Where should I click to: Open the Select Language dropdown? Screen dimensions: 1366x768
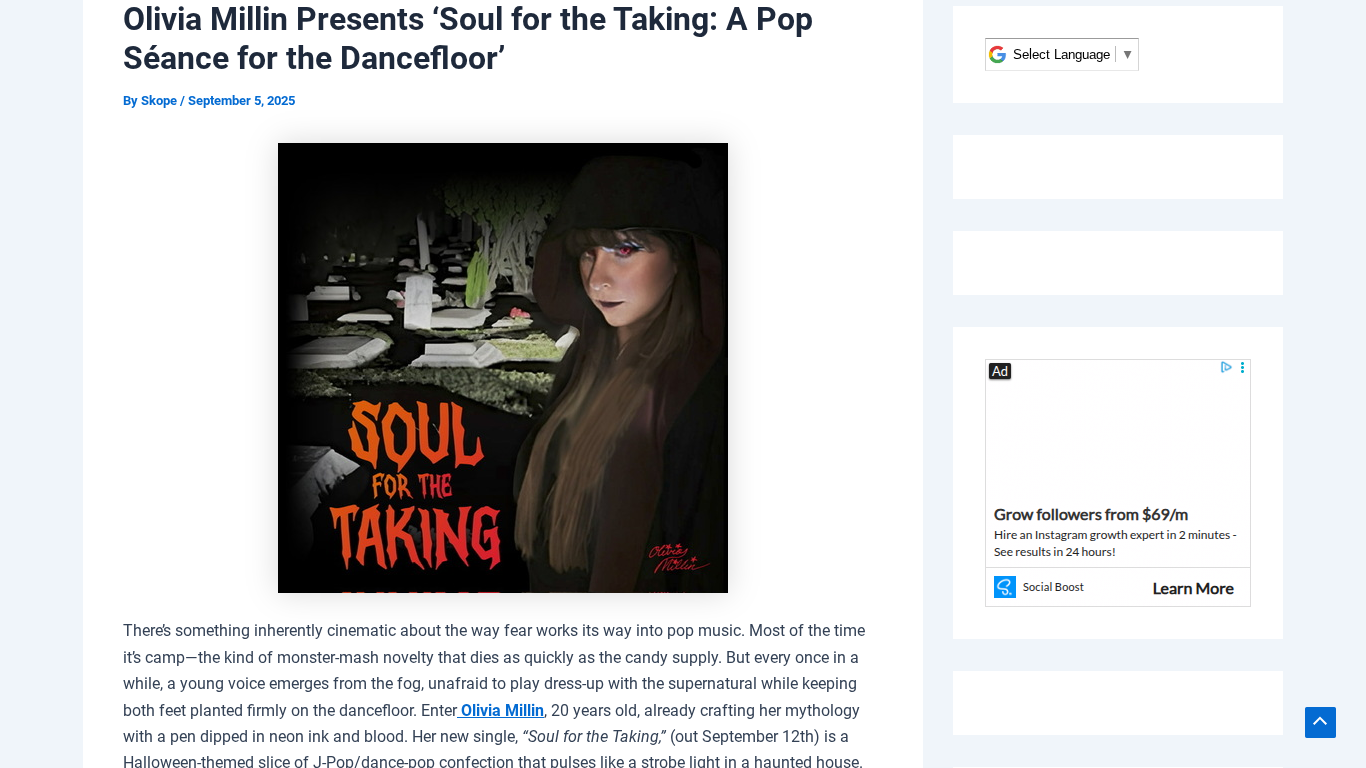coord(1061,55)
